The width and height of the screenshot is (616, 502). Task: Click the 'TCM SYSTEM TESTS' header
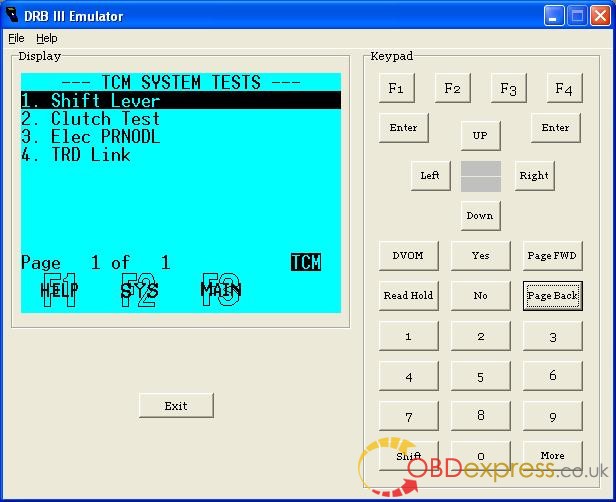181,82
